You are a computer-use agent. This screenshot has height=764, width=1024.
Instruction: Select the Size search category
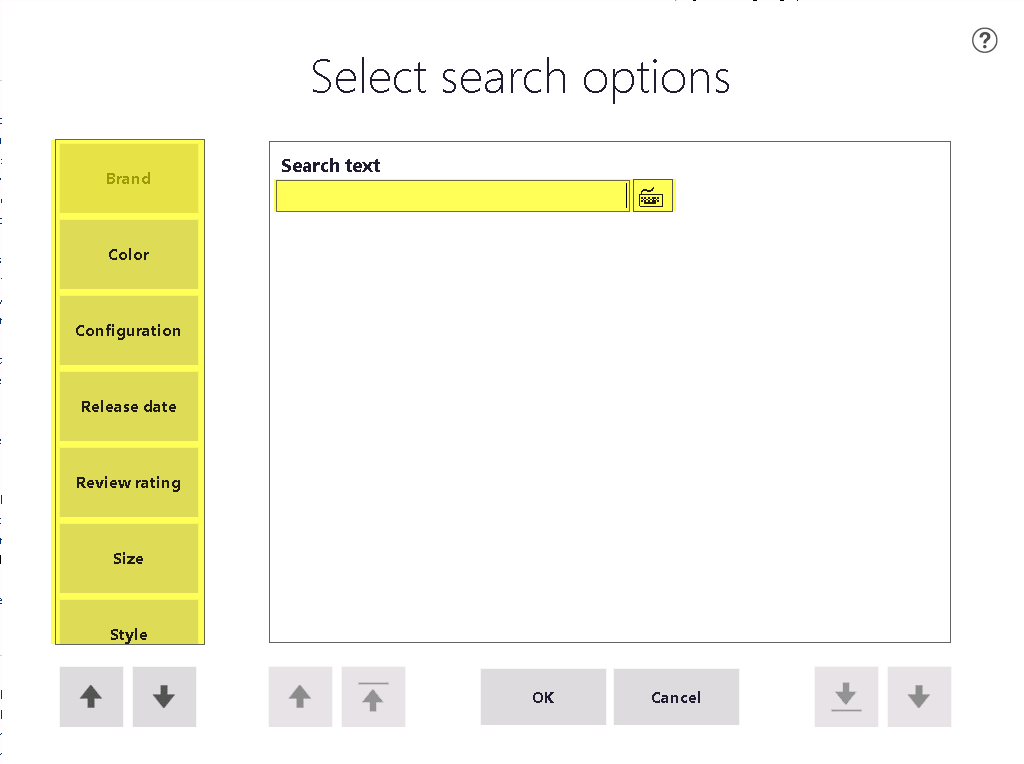pyautogui.click(x=129, y=558)
